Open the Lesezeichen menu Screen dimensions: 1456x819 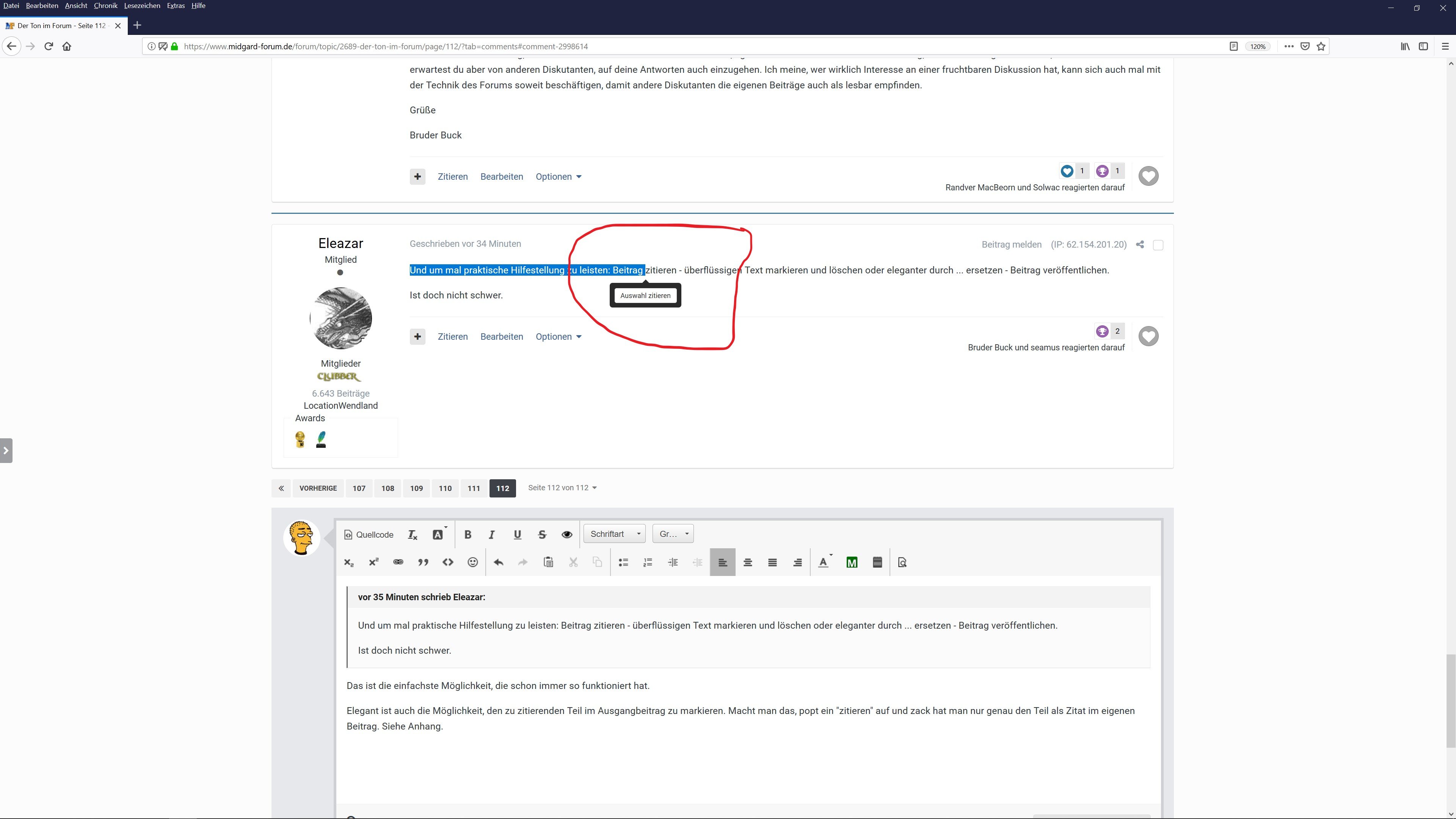(x=142, y=6)
